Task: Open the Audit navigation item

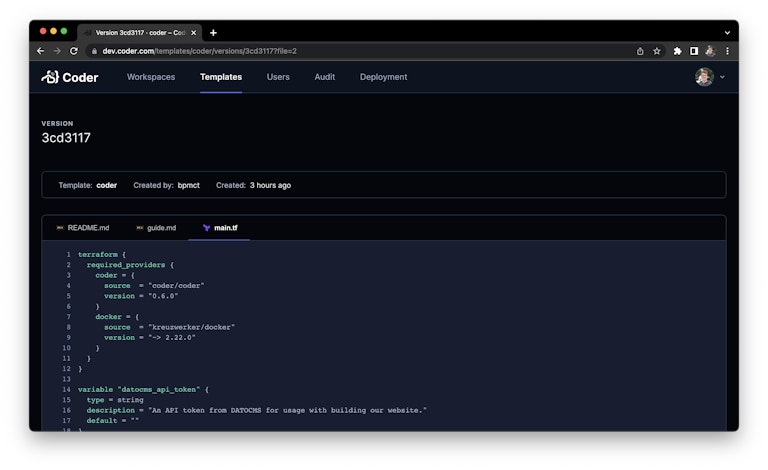Action: click(x=325, y=77)
